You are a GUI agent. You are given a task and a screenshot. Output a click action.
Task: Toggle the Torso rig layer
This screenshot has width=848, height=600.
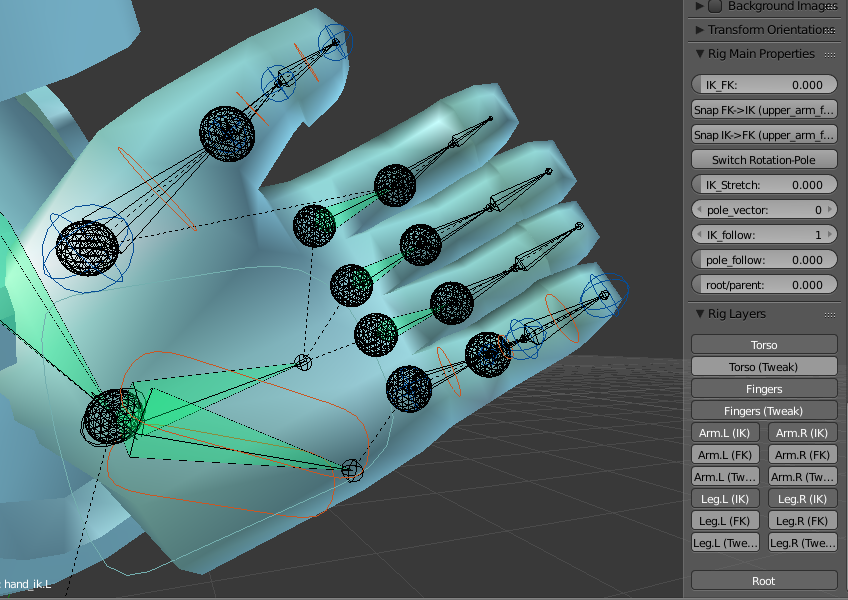point(764,345)
